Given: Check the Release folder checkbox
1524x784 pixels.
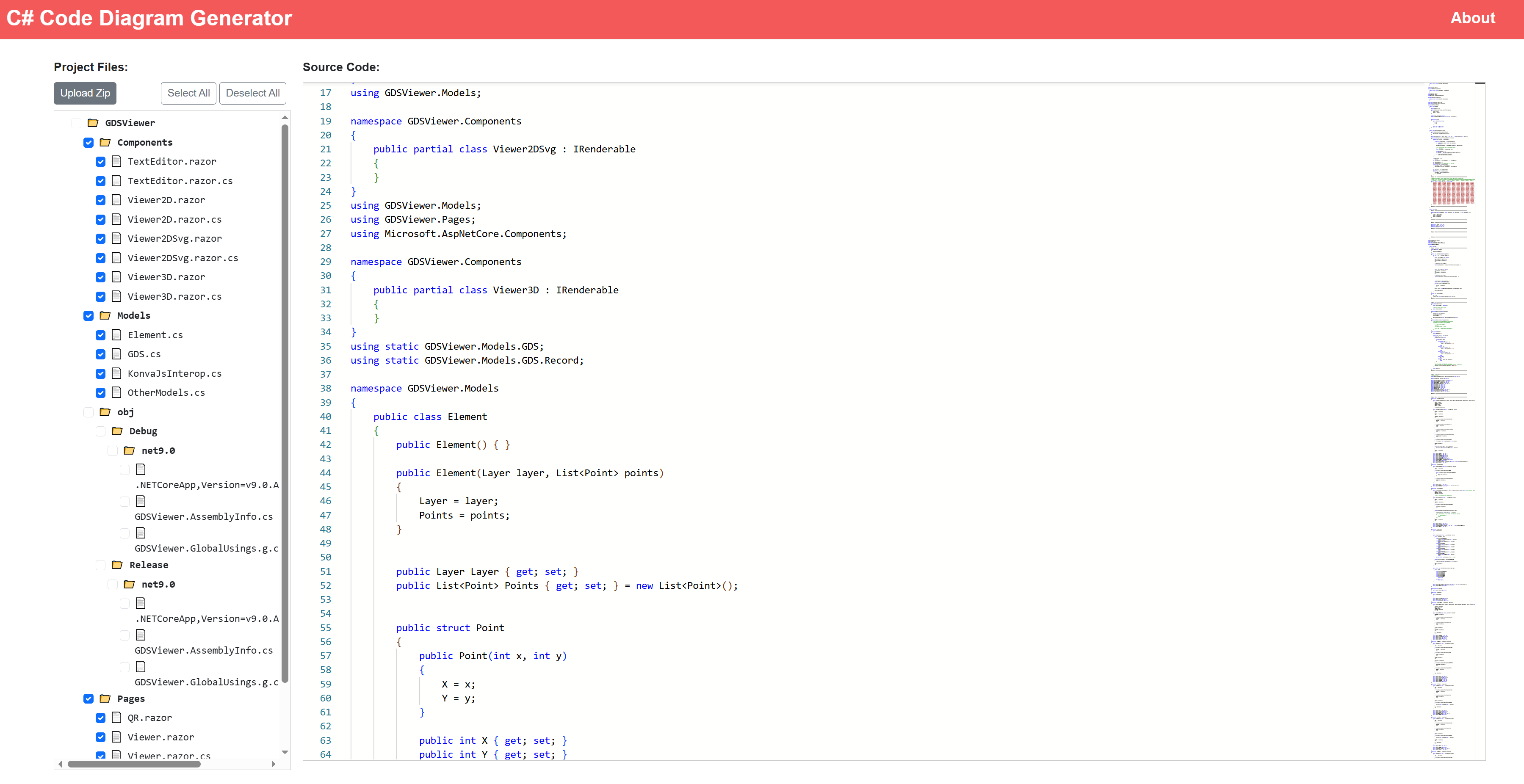Looking at the screenshot, I should pos(101,565).
